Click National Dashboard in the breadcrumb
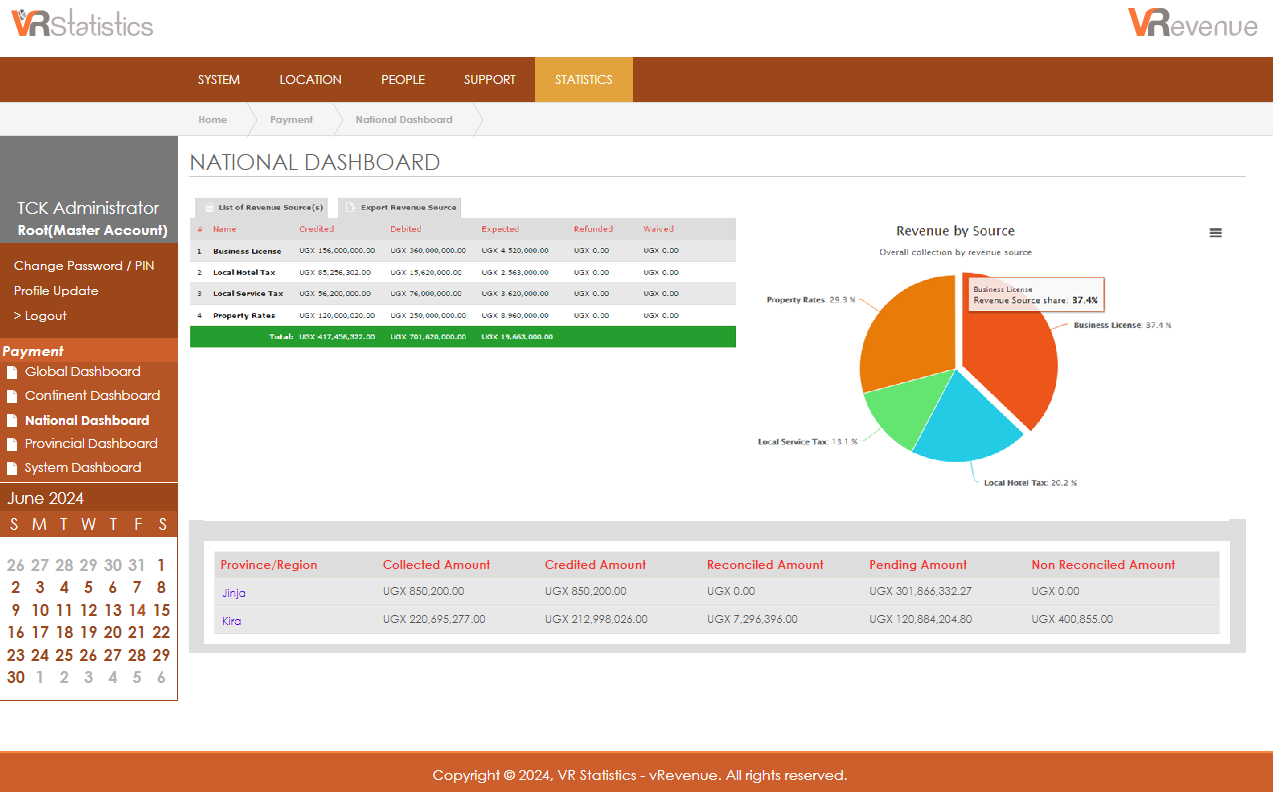1273x792 pixels. (x=404, y=120)
